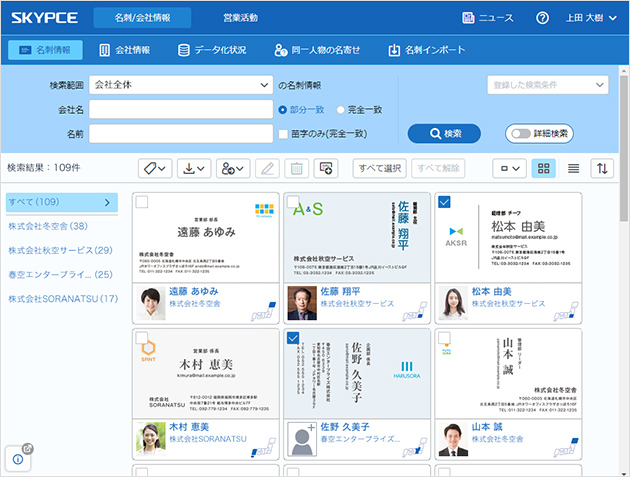Click the info icon at bottom left

[18, 459]
